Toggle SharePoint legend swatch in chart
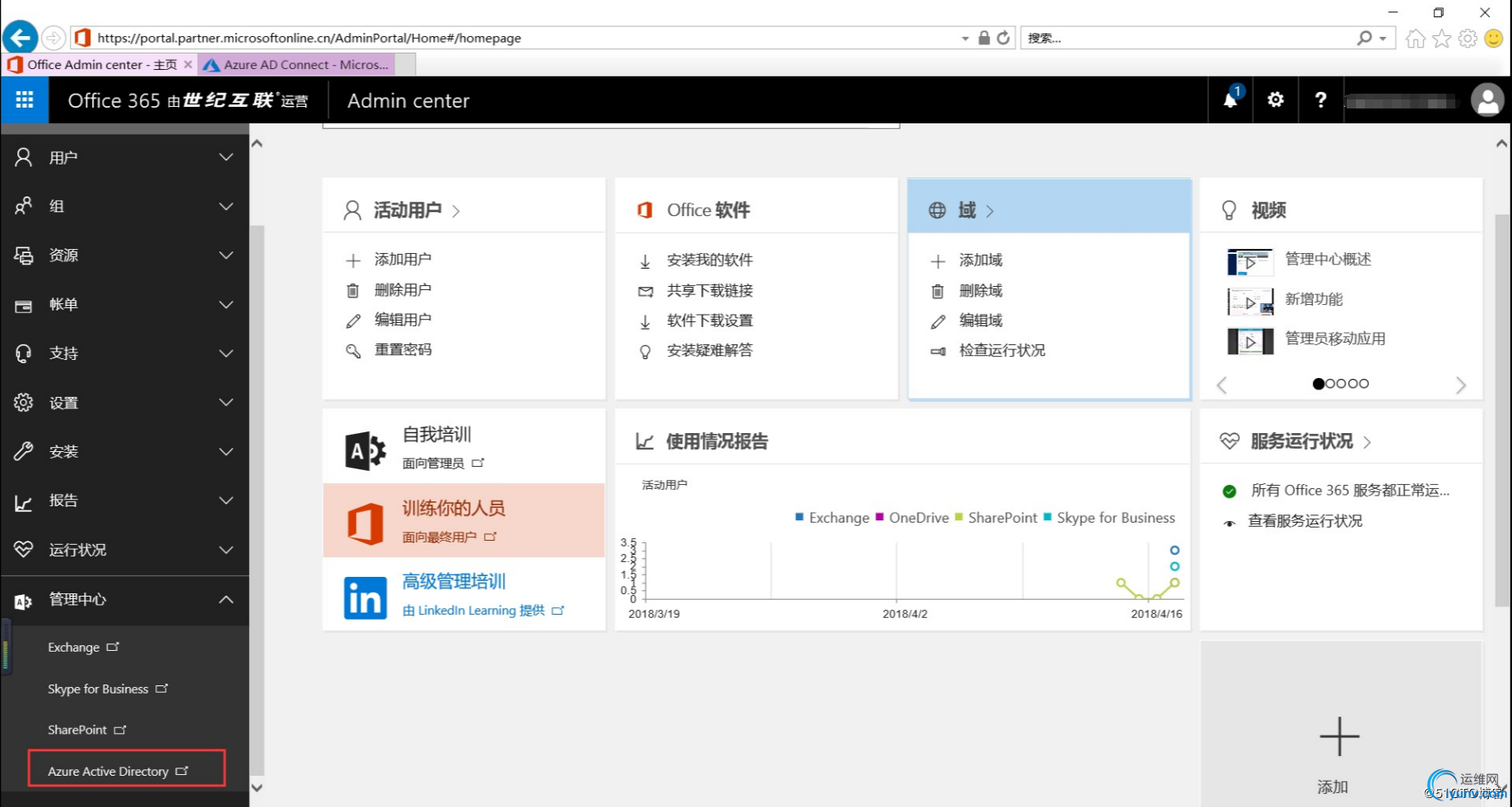This screenshot has height=807, width=1512. click(958, 517)
